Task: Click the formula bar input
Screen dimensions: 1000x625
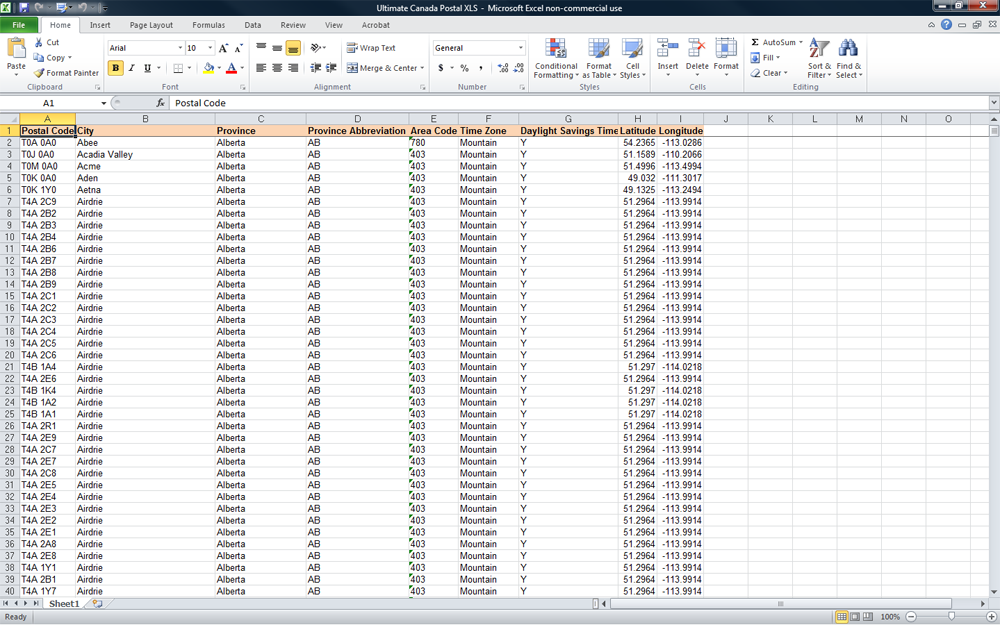Action: 580,103
